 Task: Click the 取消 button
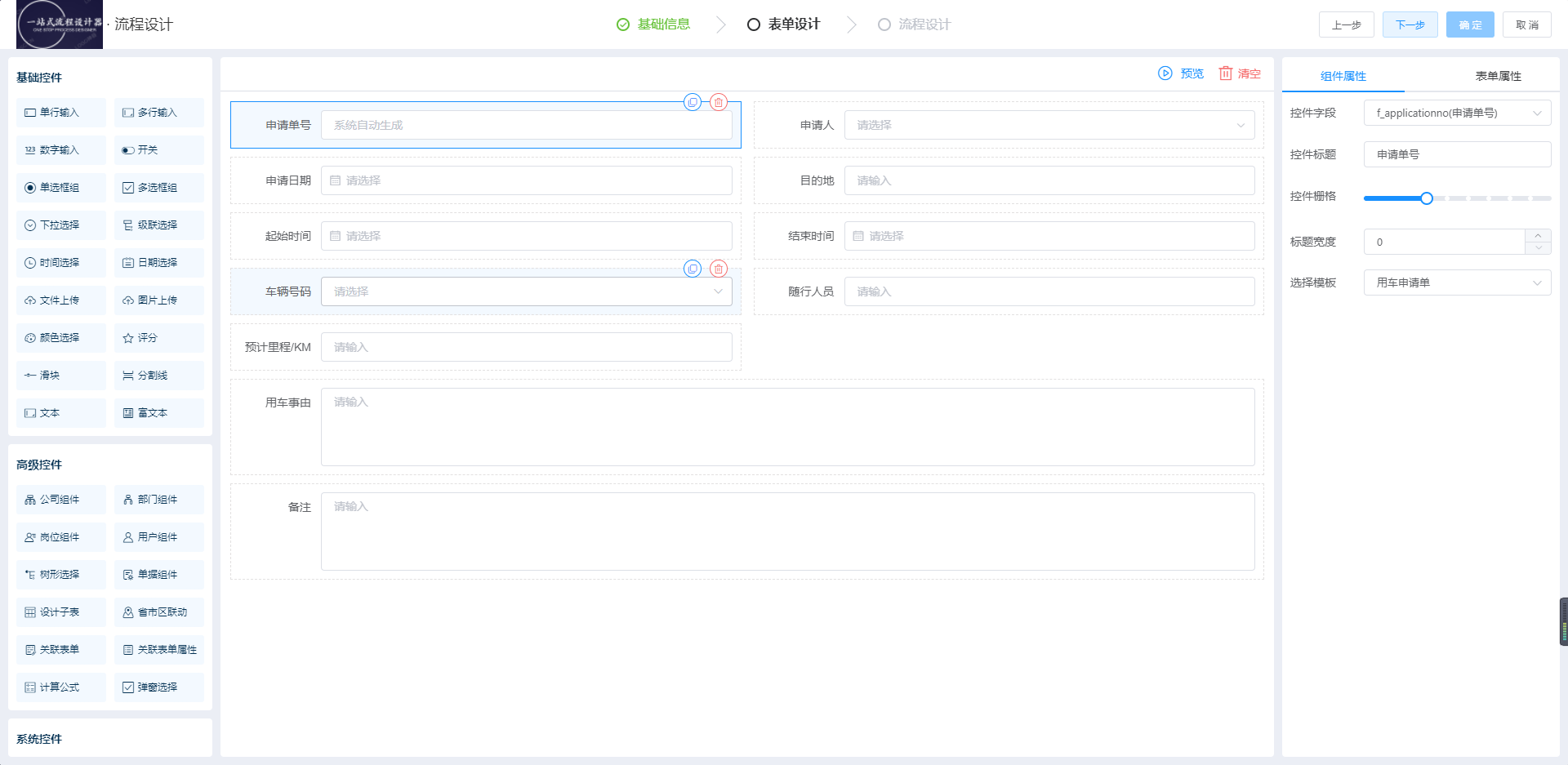(x=1527, y=24)
